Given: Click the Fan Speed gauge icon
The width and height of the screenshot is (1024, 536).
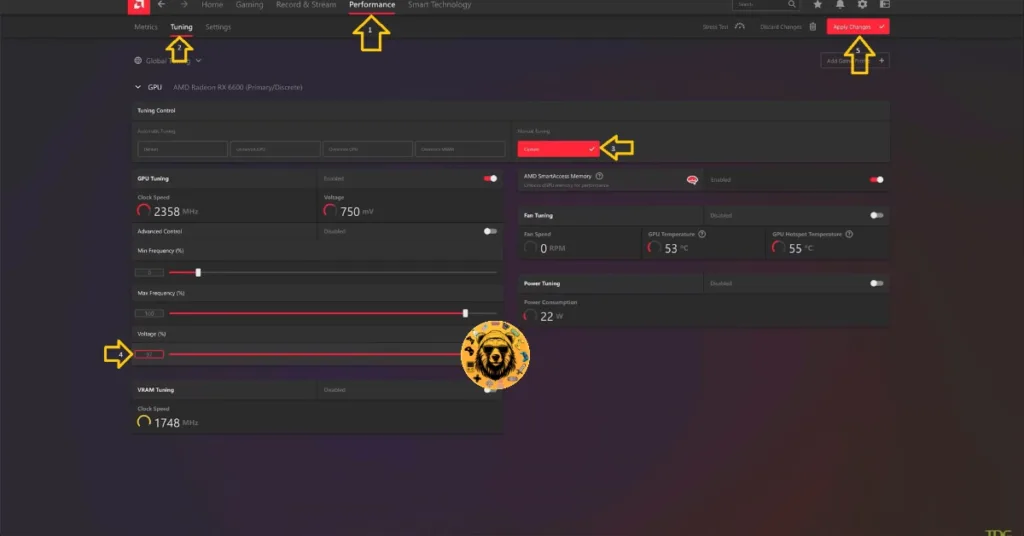Looking at the screenshot, I should 530,247.
